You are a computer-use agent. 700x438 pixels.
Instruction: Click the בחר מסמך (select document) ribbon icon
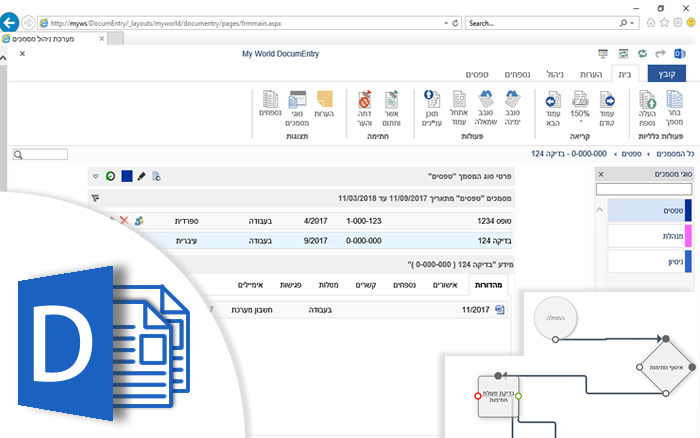point(674,99)
